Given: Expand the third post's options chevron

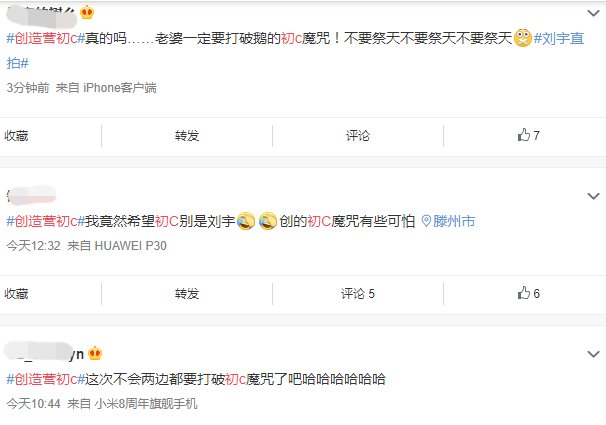Looking at the screenshot, I should [x=593, y=354].
